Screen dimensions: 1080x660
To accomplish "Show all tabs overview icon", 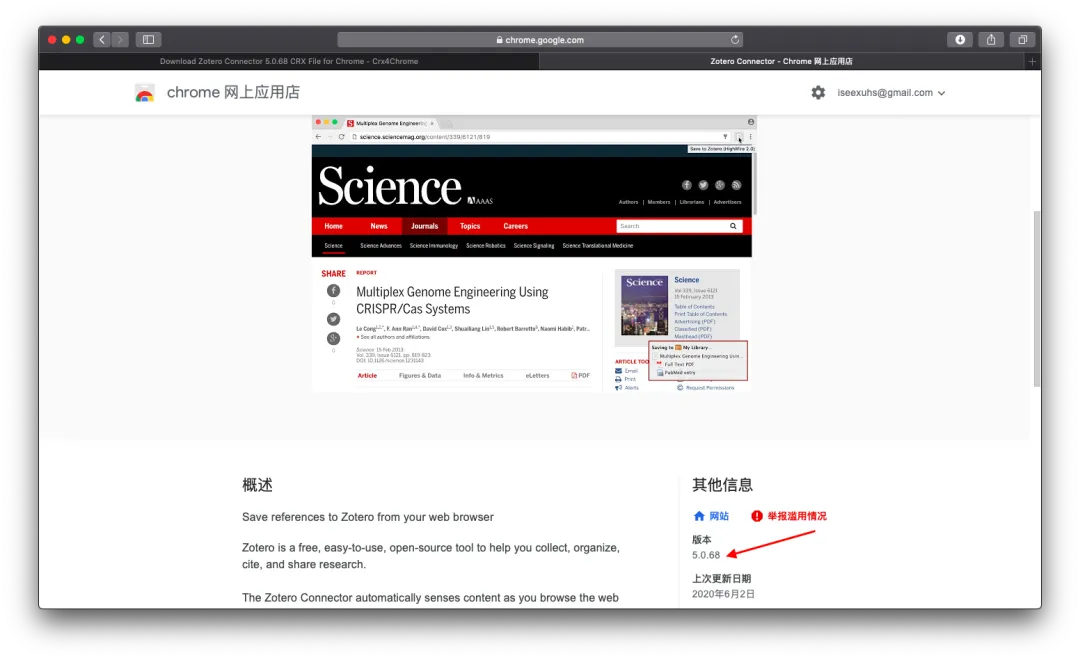I will pyautogui.click(x=1023, y=40).
